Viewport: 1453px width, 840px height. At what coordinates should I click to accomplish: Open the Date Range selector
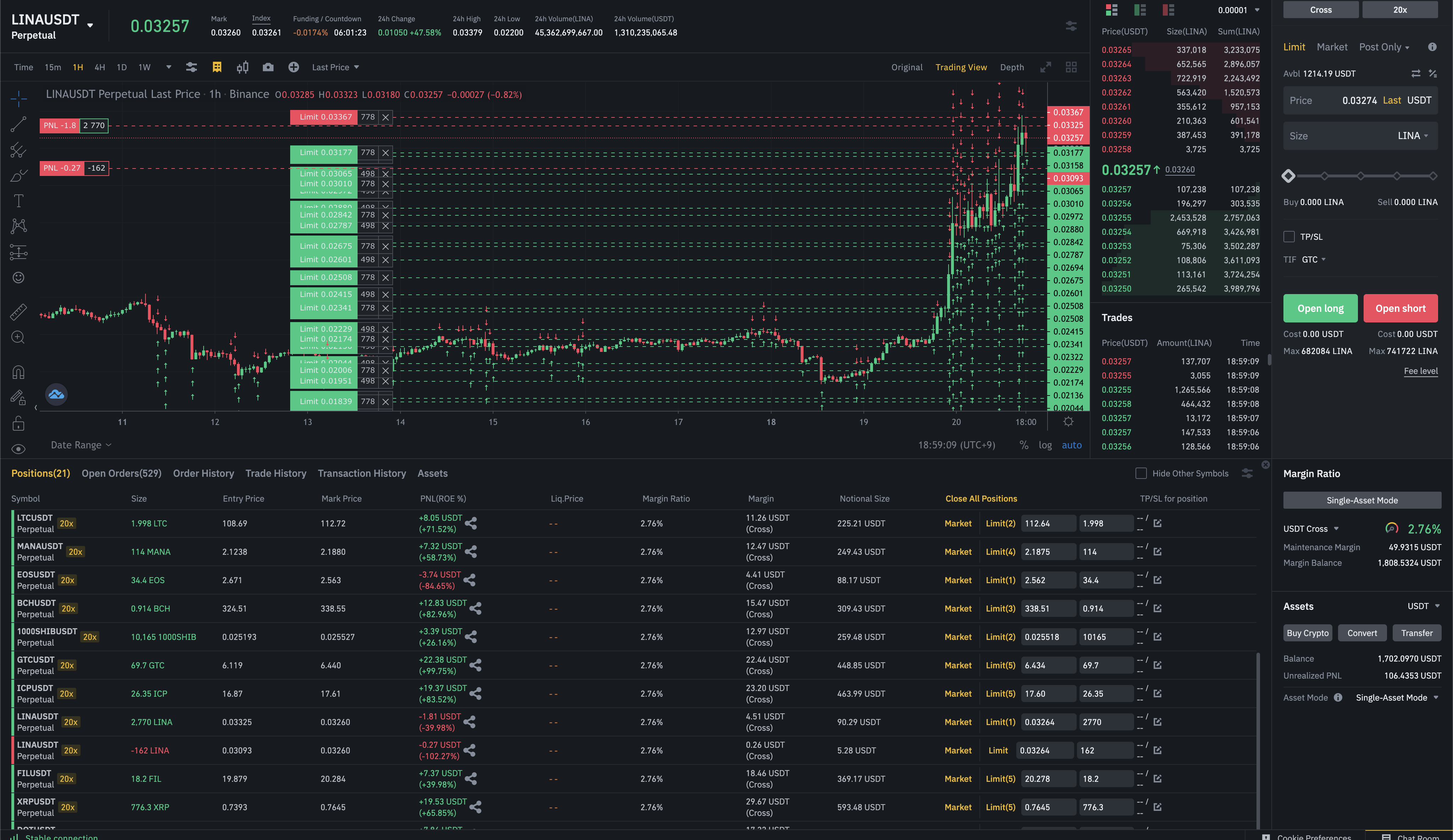pyautogui.click(x=81, y=445)
